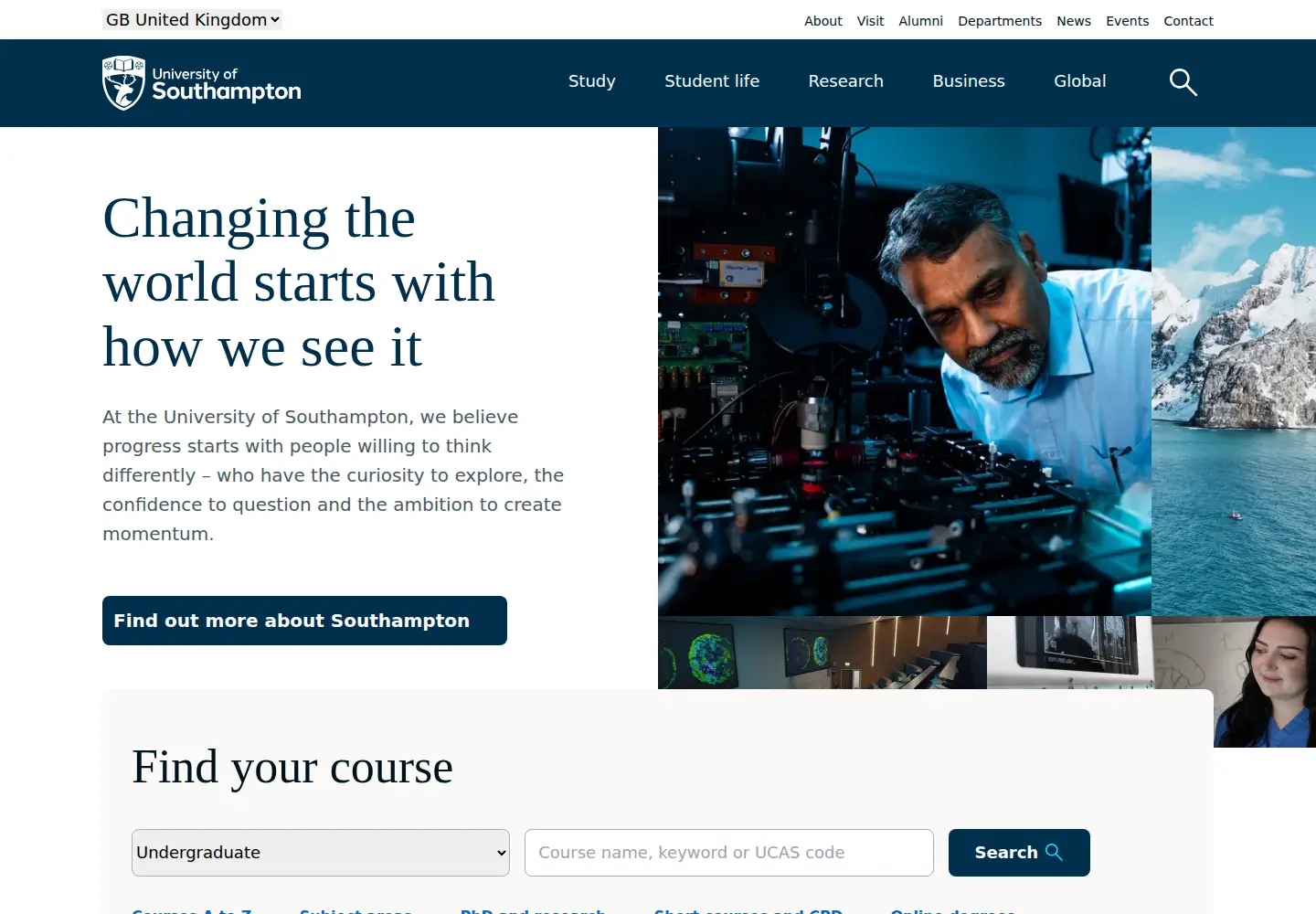The image size is (1316, 914).
Task: Go to the Visit link
Action: pos(870,21)
